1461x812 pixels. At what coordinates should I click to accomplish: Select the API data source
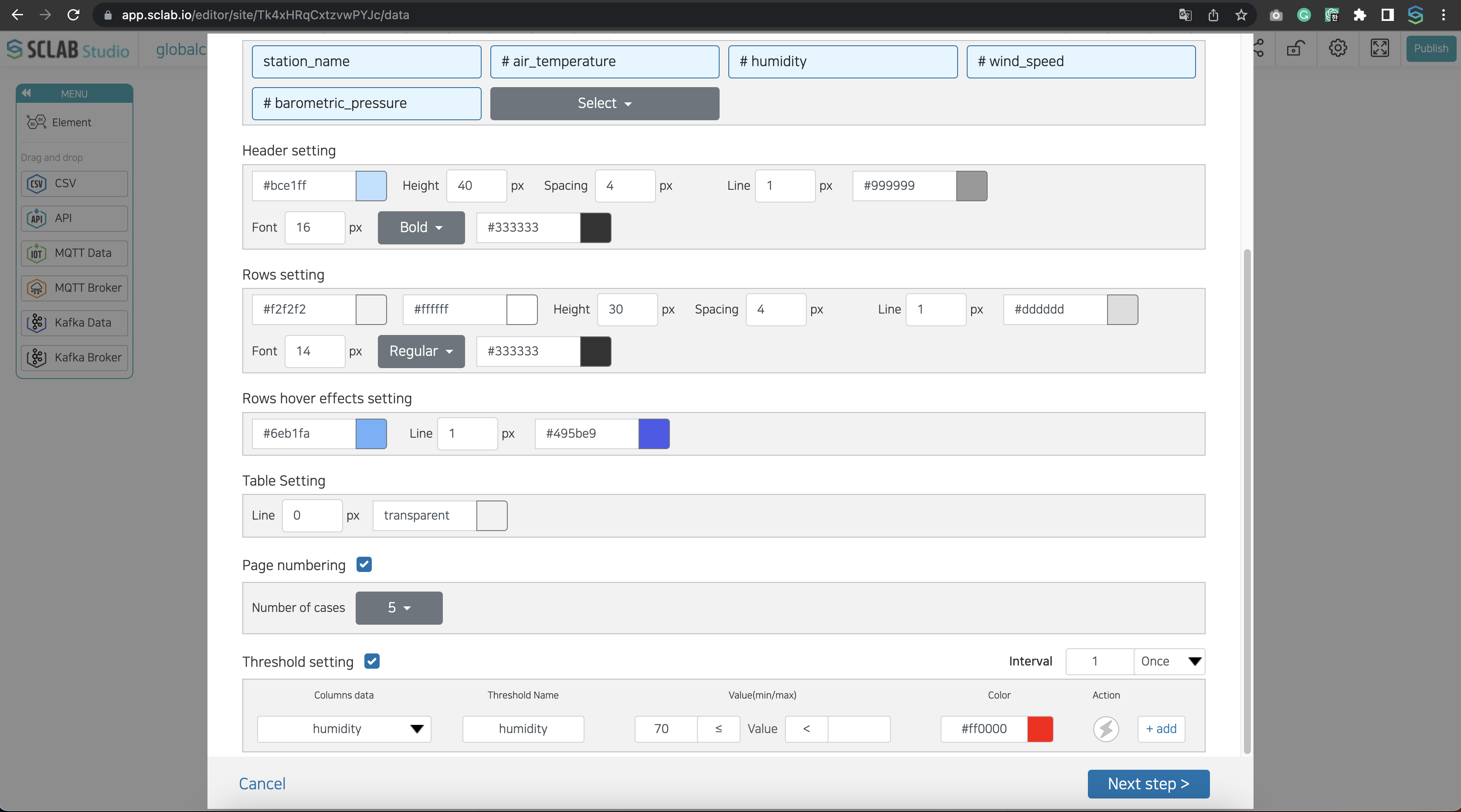[x=74, y=218]
